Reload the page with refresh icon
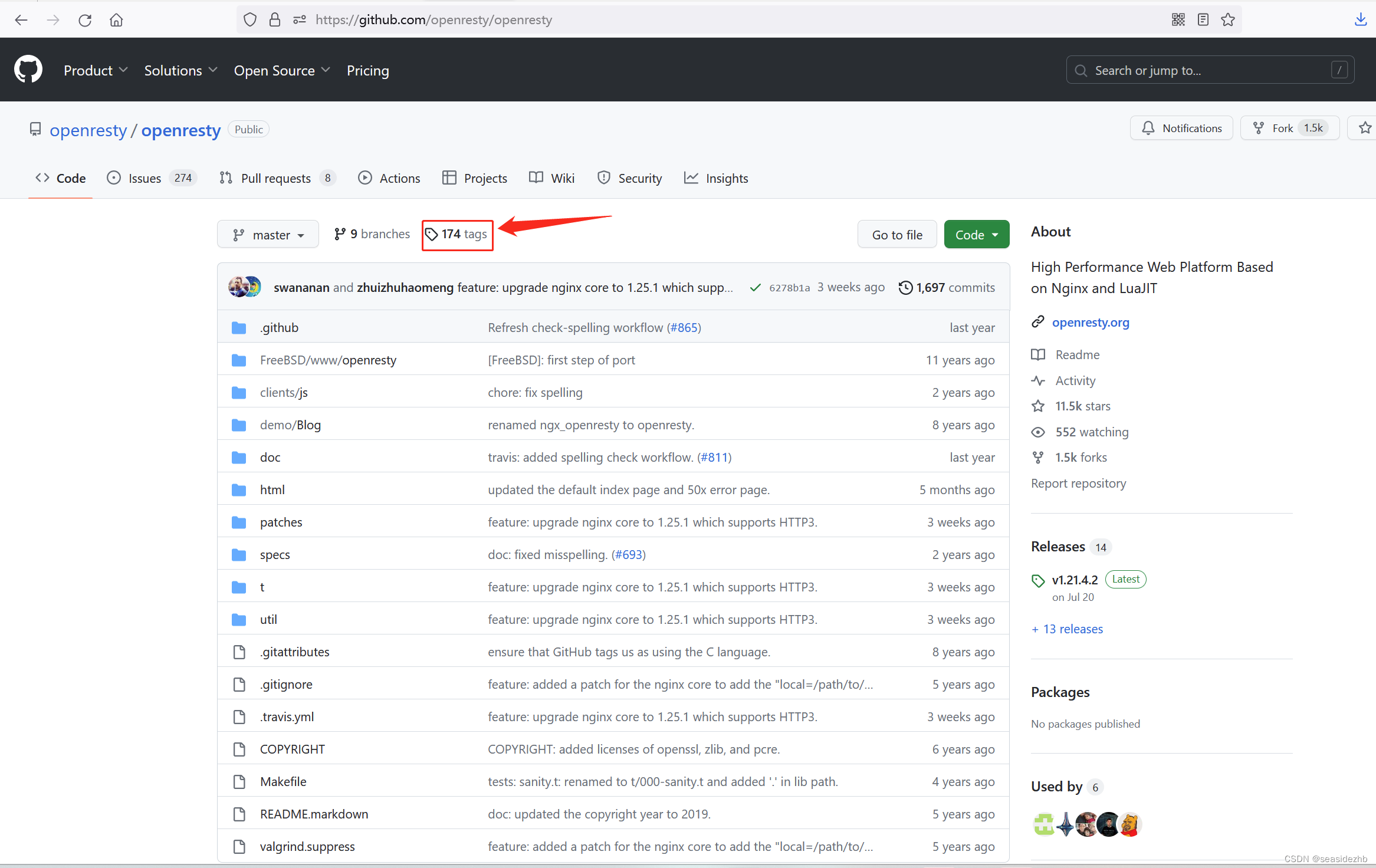Viewport: 1376px width, 868px height. pos(85,20)
